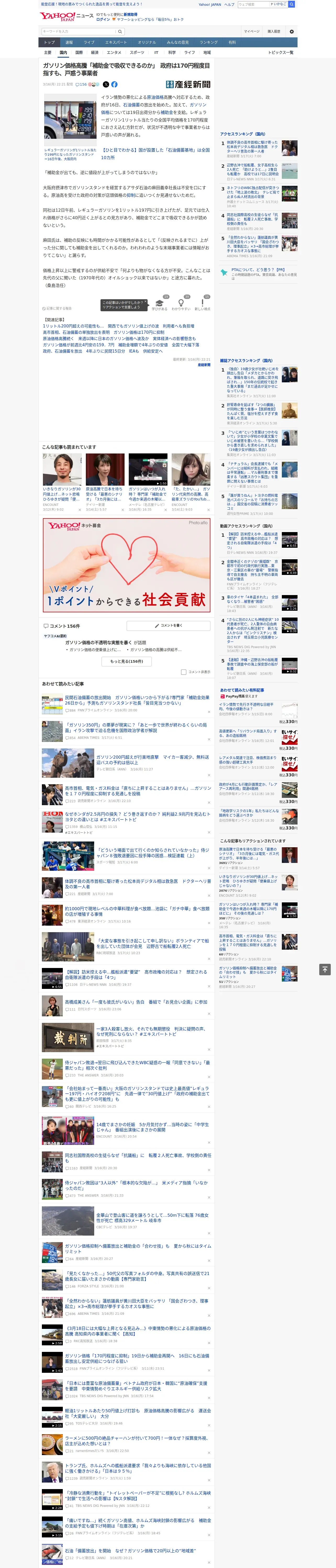Toggle the コメント非表示 checkbox
Screen dimensions: 336x1568
(183, 672)
